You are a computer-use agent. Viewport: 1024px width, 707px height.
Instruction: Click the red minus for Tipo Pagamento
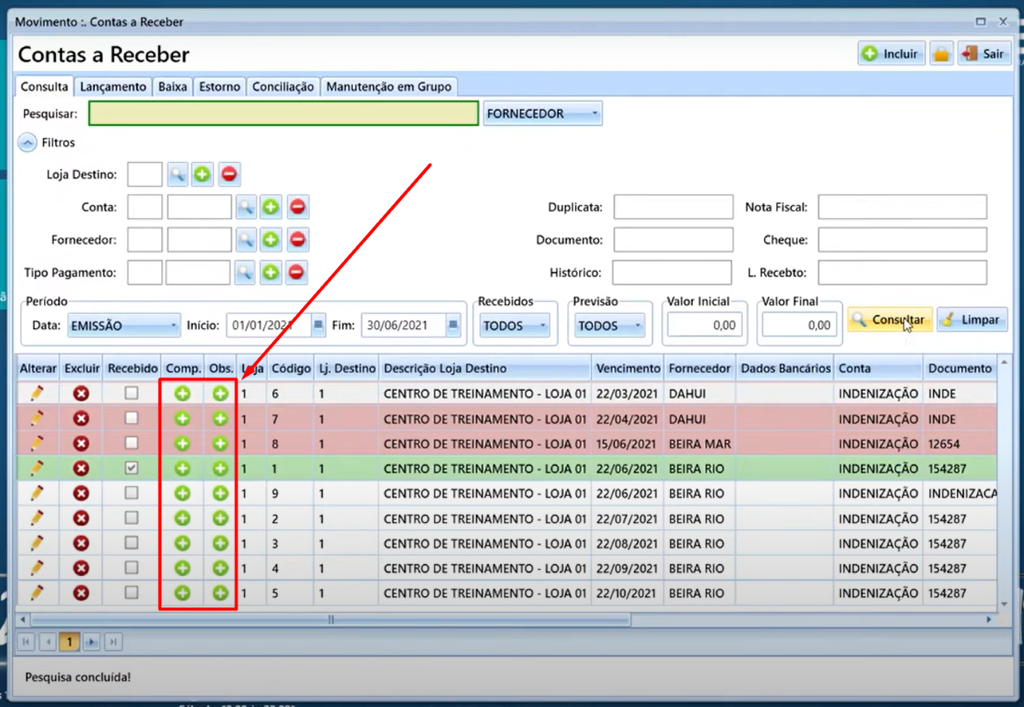click(296, 273)
